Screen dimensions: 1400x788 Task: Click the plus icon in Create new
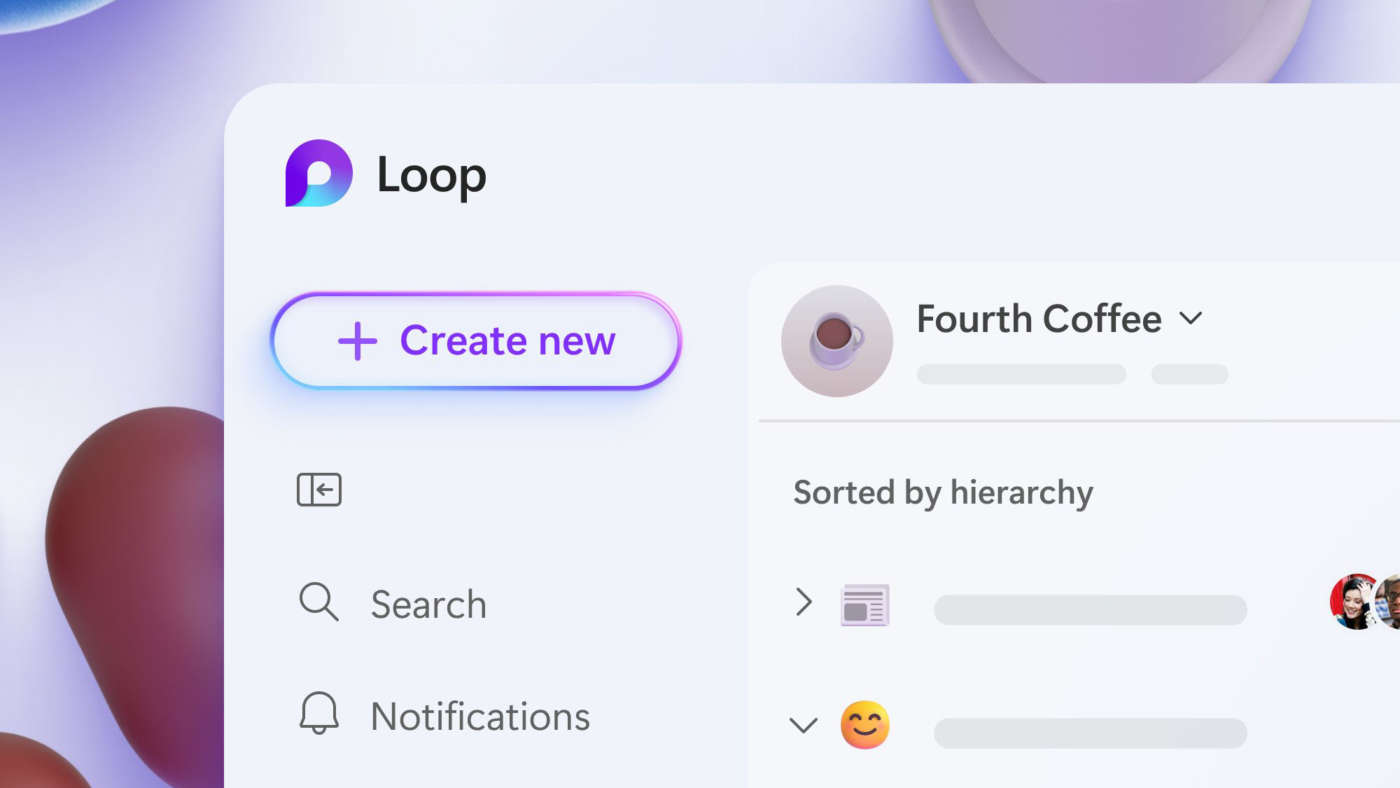tap(357, 342)
